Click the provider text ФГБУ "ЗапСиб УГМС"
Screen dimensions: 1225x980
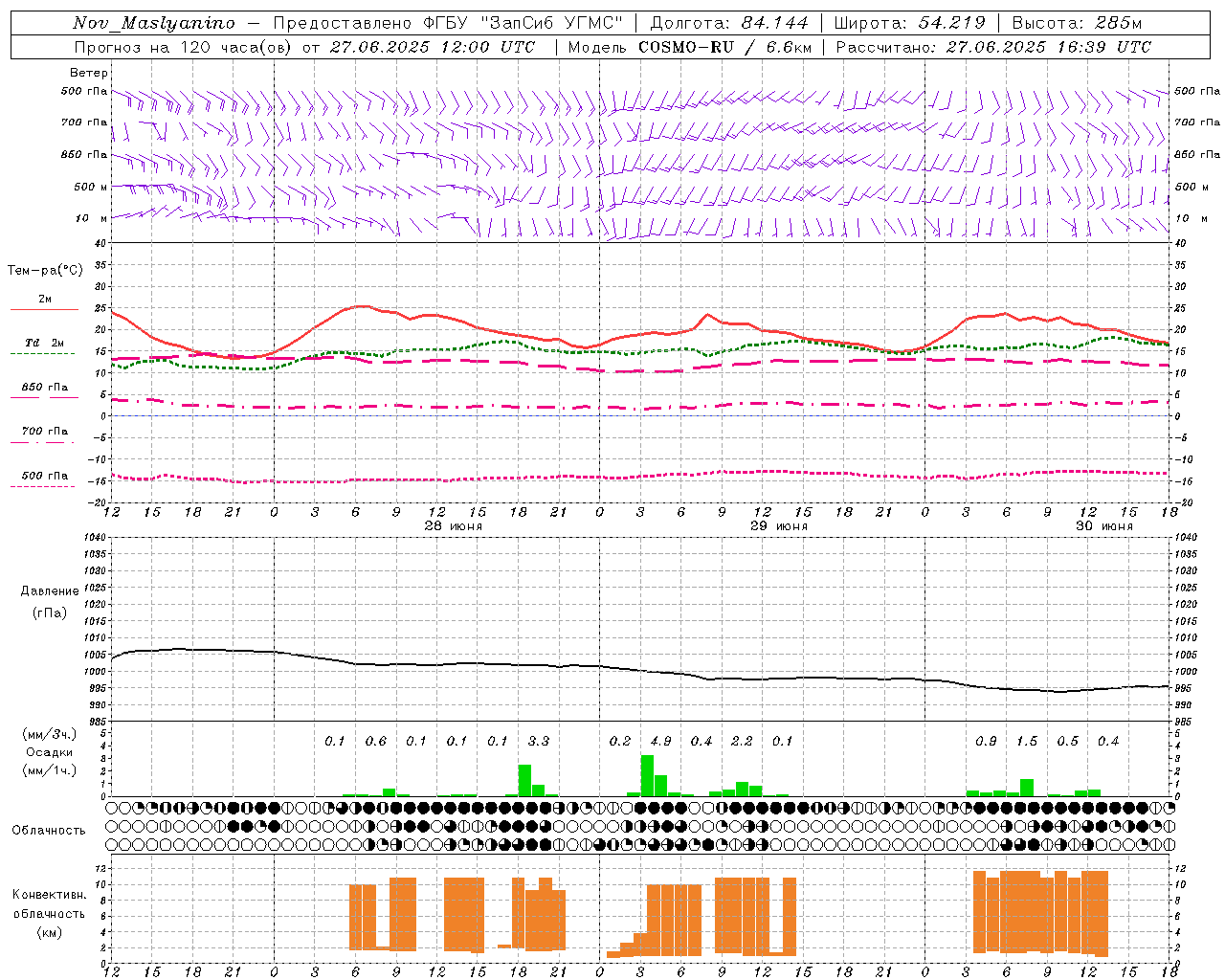tap(523, 23)
